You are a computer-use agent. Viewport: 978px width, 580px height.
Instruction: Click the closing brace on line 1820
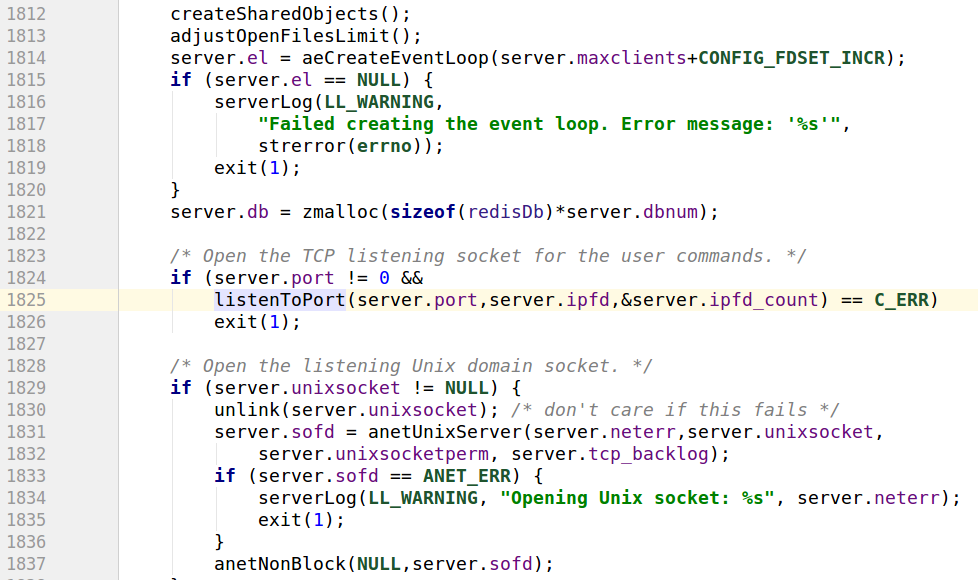pyautogui.click(x=175, y=190)
